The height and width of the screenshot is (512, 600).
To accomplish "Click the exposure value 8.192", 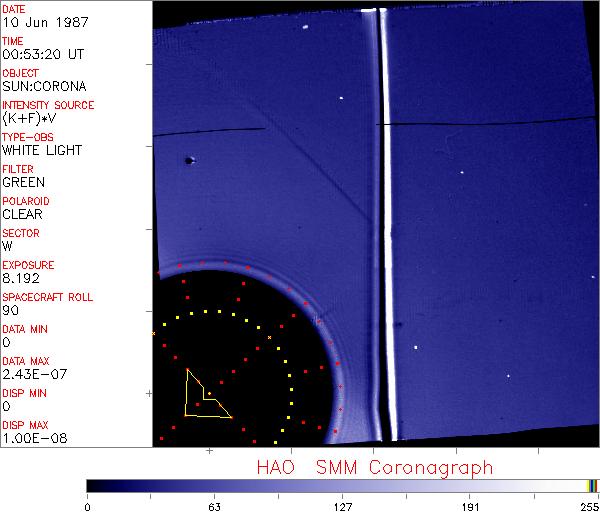I will [x=21, y=278].
